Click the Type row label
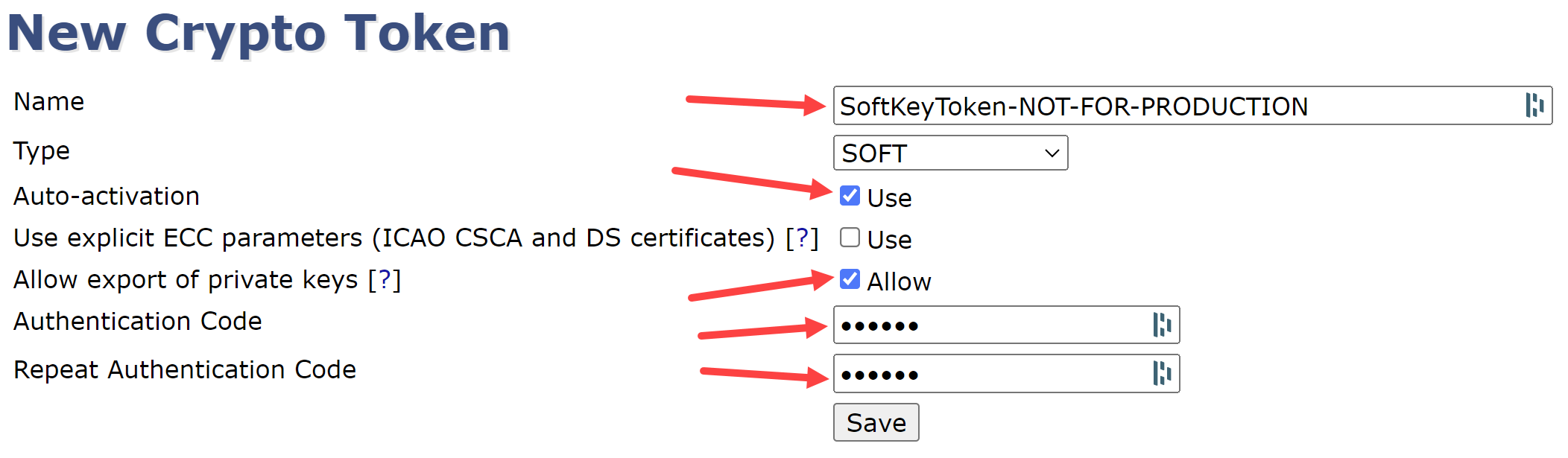1568x458 pixels. [42, 151]
